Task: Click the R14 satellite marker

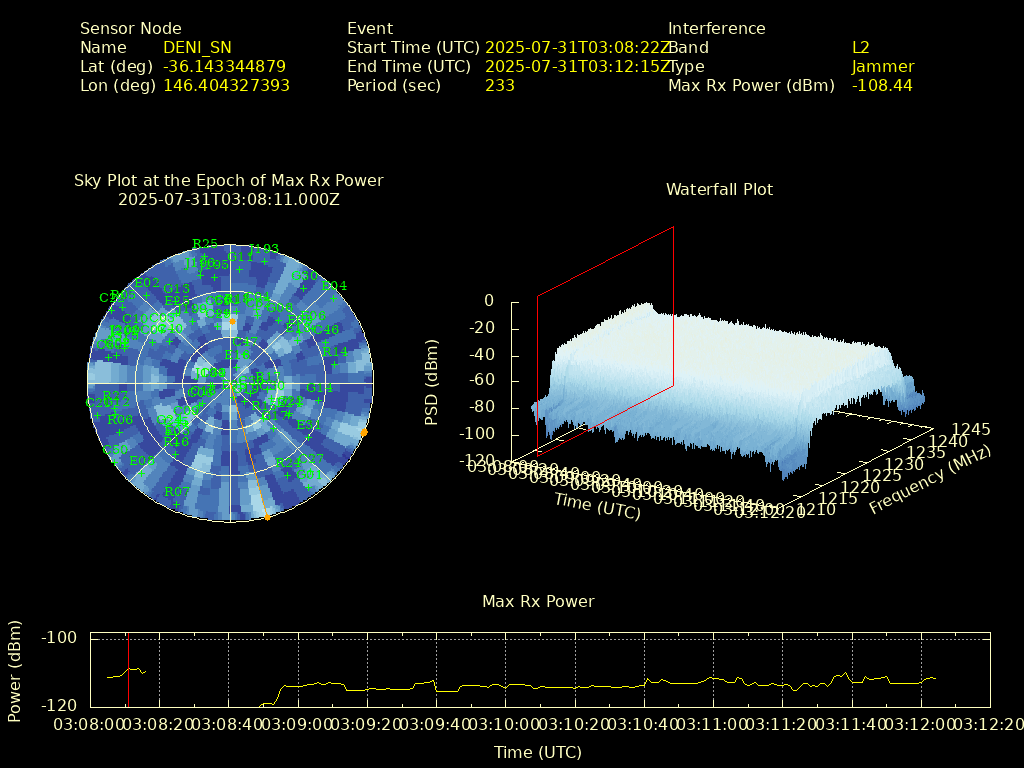Action: tap(335, 352)
